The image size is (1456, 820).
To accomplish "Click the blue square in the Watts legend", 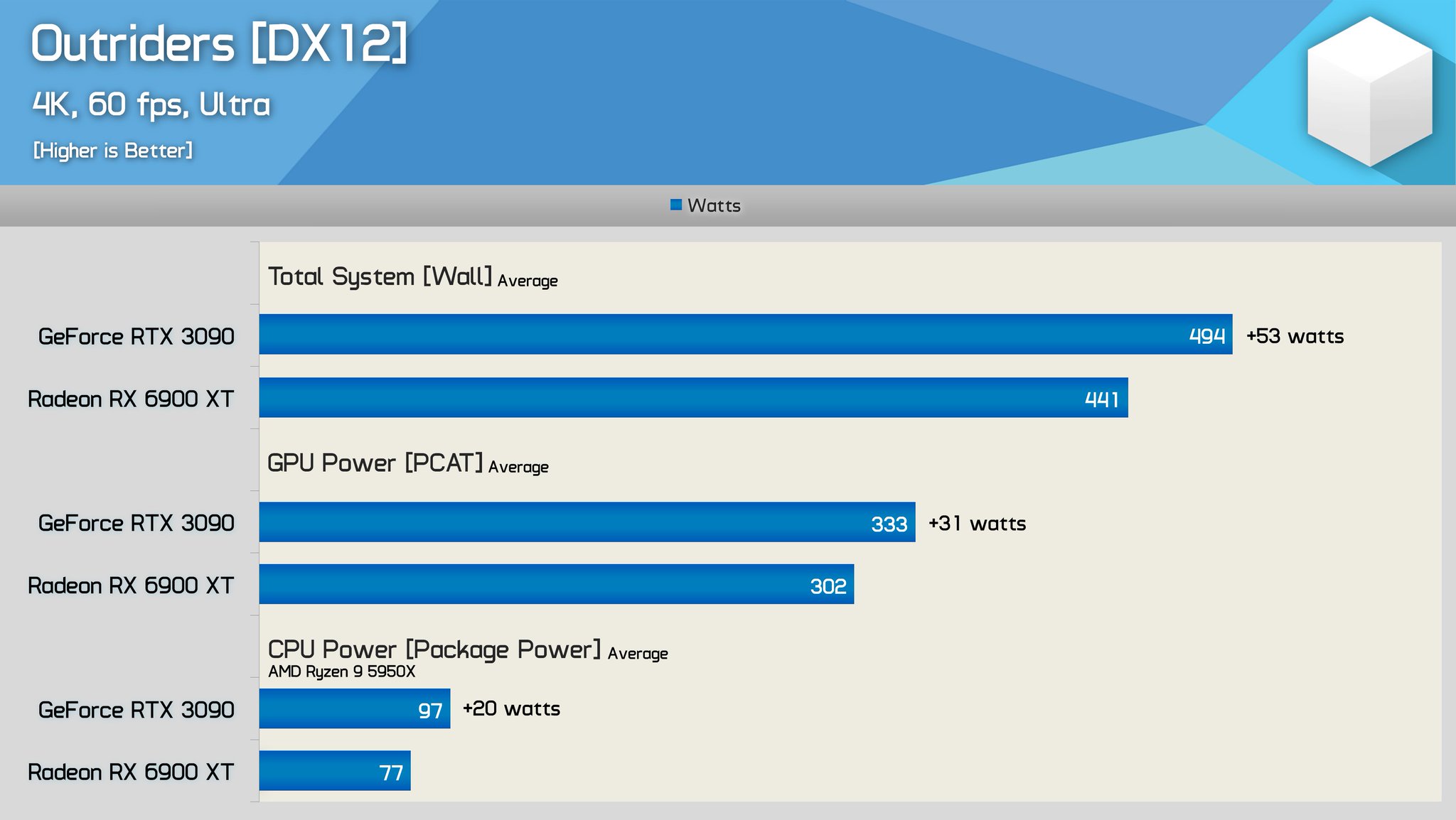I will (675, 205).
